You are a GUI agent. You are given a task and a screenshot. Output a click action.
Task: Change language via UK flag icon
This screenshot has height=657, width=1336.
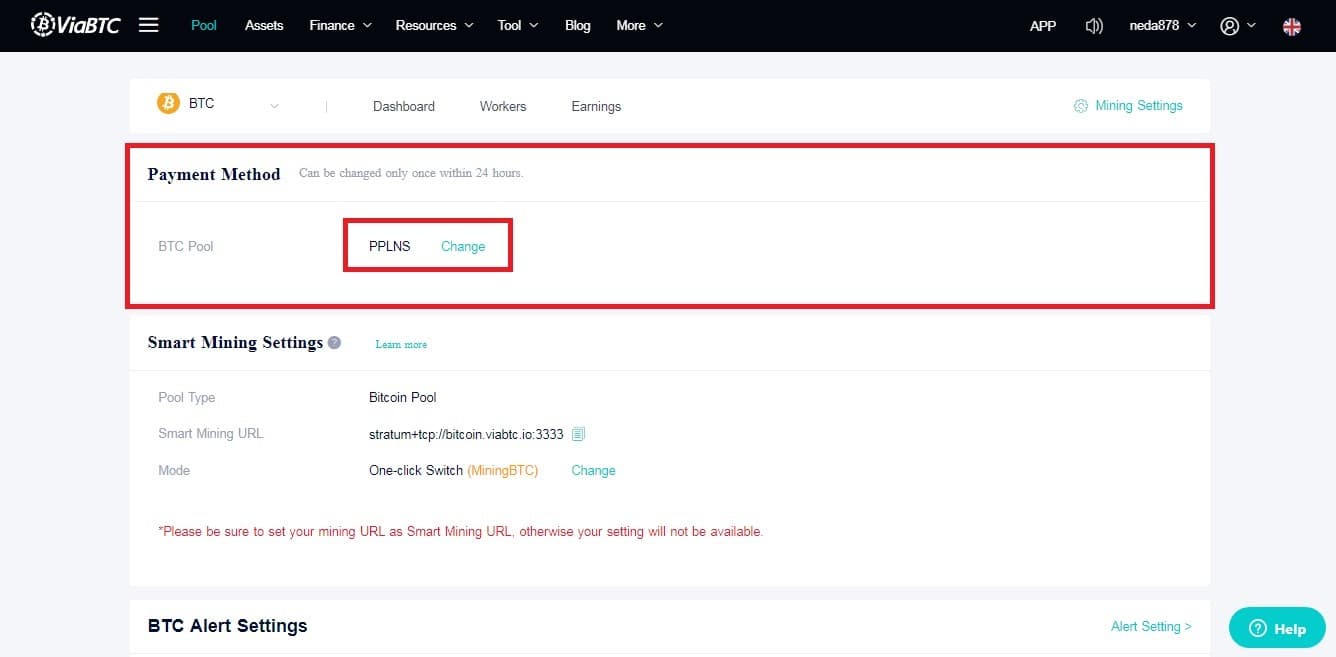point(1292,26)
